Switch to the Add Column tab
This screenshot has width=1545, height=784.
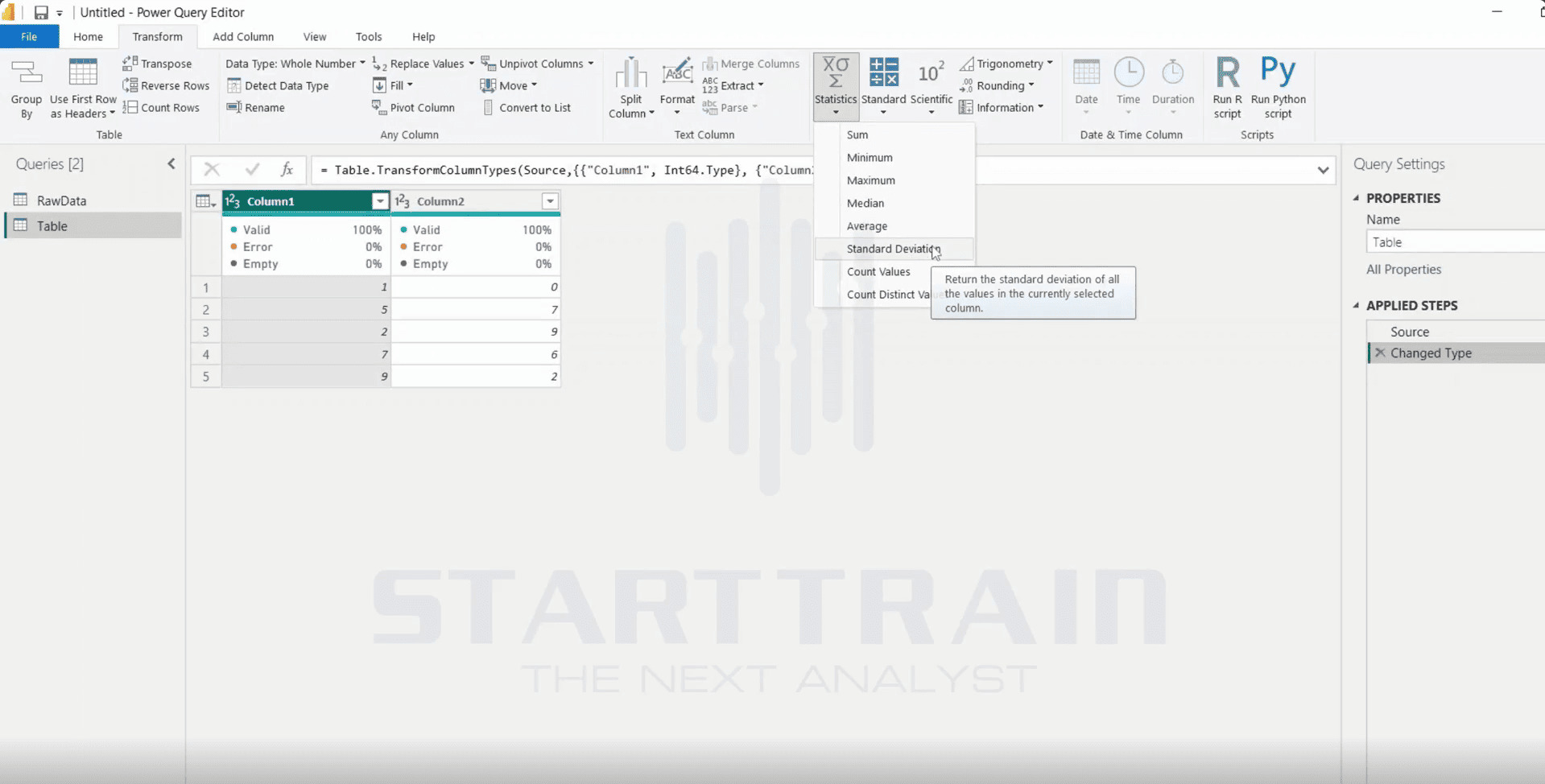point(243,37)
